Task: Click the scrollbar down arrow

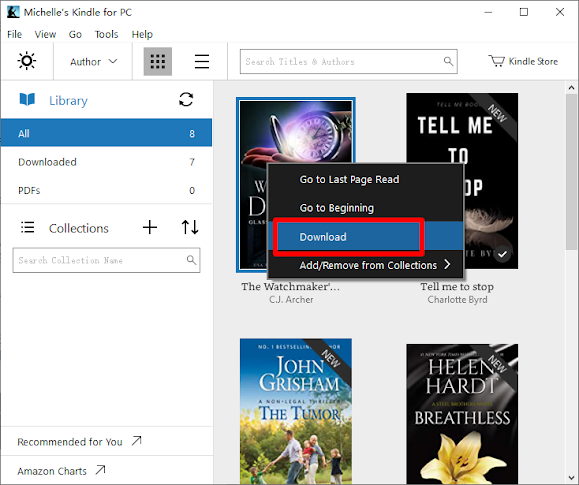Action: [x=571, y=479]
